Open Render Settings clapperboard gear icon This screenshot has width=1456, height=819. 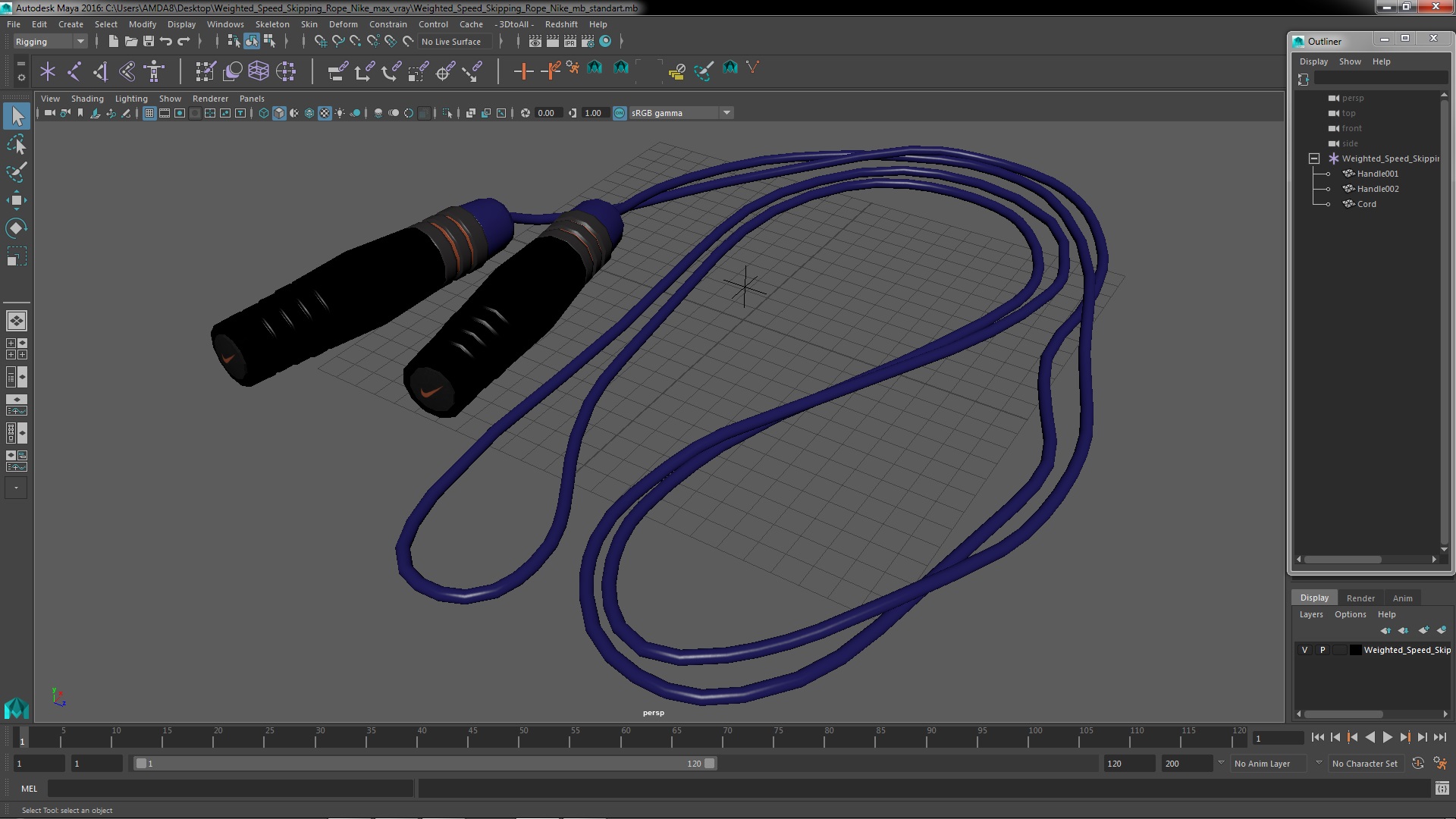pos(588,42)
